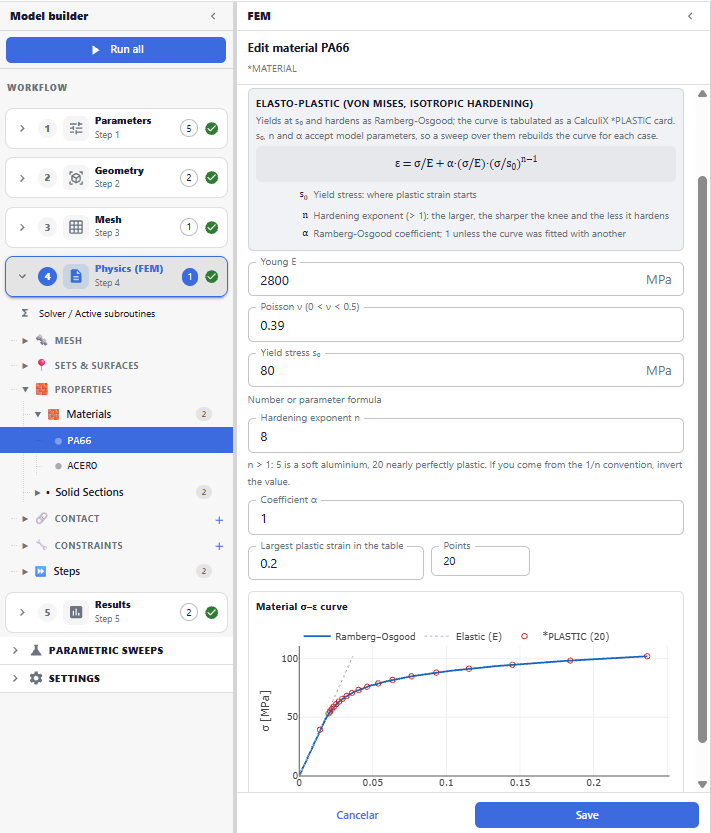Click the Mesh grid icon
Viewport: 711px width, 833px height.
tap(76, 227)
